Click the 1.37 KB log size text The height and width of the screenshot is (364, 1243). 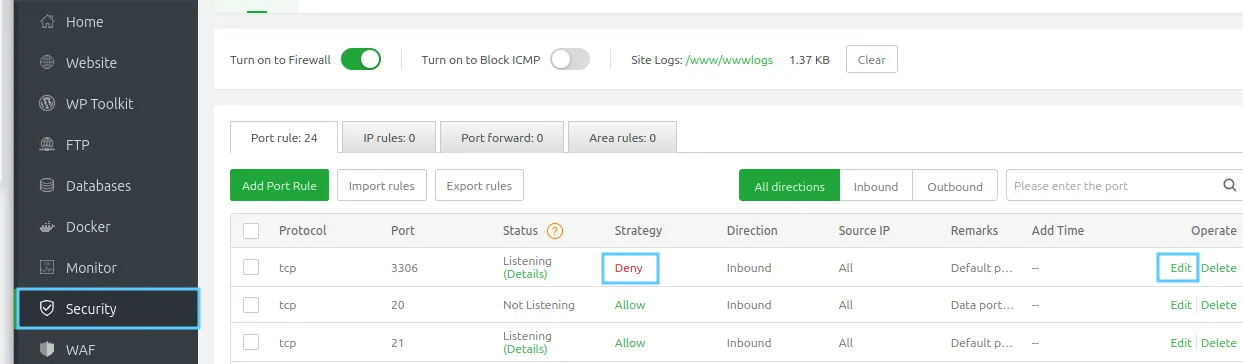(809, 60)
